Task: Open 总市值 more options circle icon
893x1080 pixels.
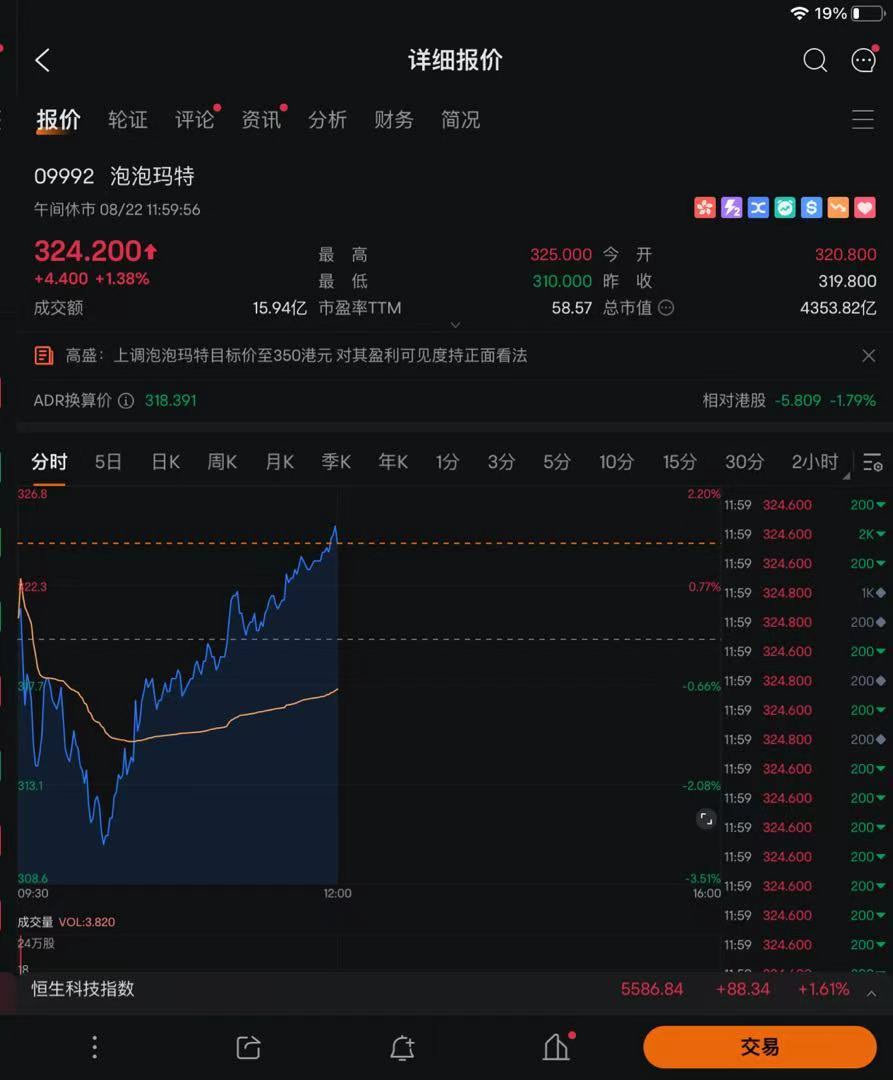Action: pos(666,308)
